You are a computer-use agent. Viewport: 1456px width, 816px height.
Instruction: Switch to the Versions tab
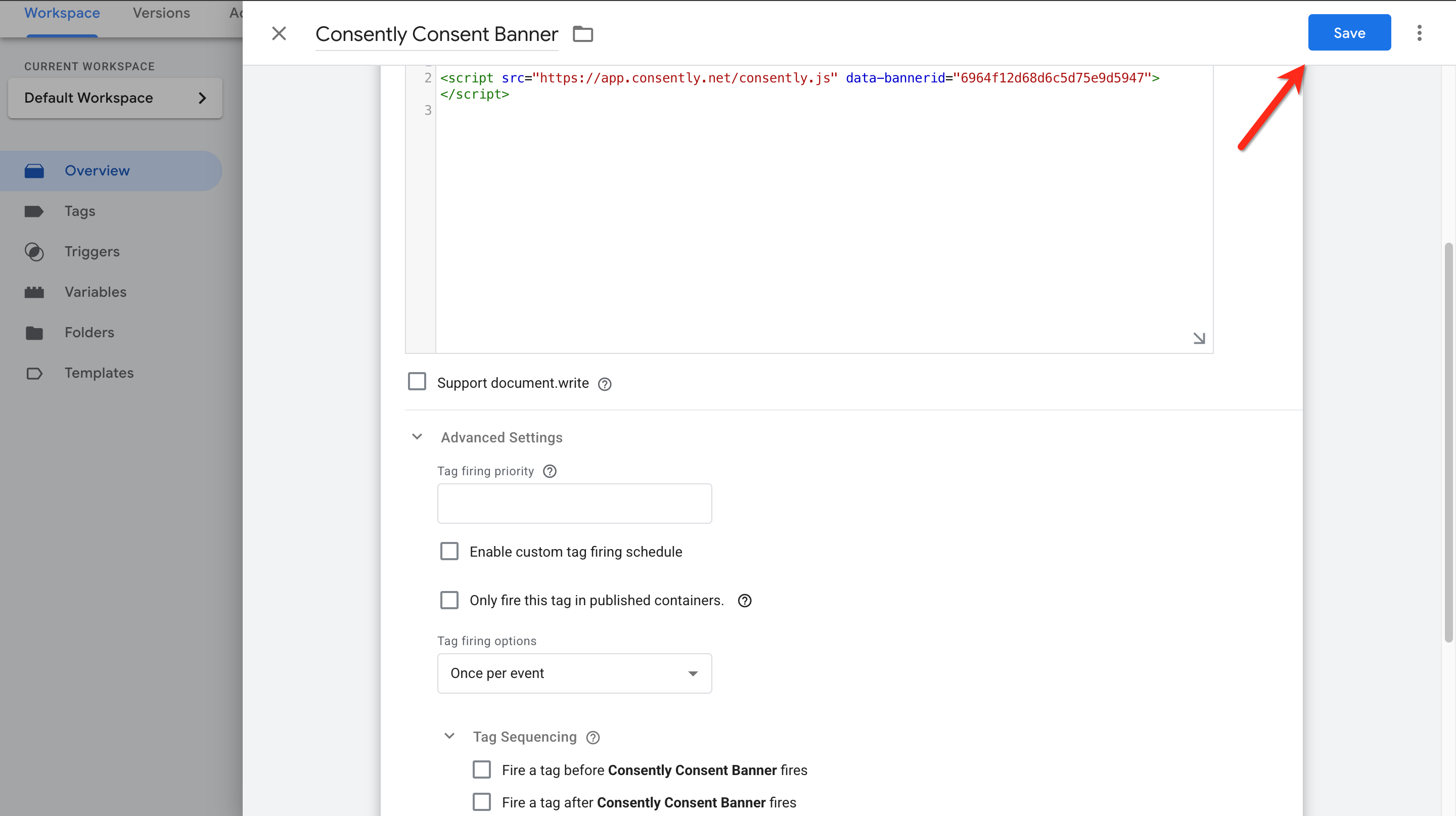click(x=161, y=13)
